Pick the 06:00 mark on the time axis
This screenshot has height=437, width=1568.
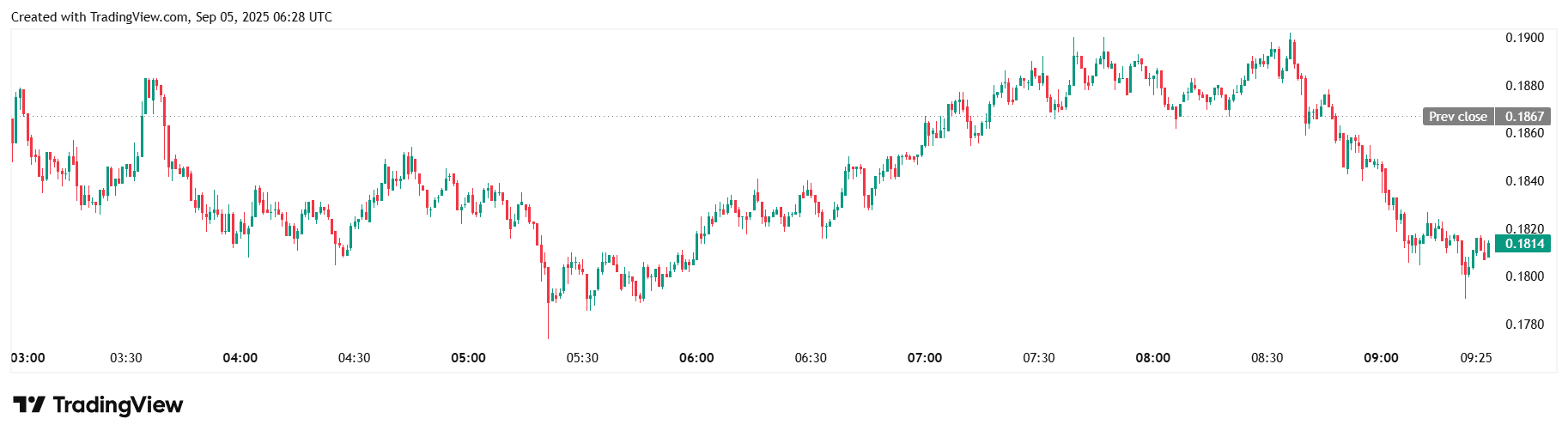[x=696, y=358]
